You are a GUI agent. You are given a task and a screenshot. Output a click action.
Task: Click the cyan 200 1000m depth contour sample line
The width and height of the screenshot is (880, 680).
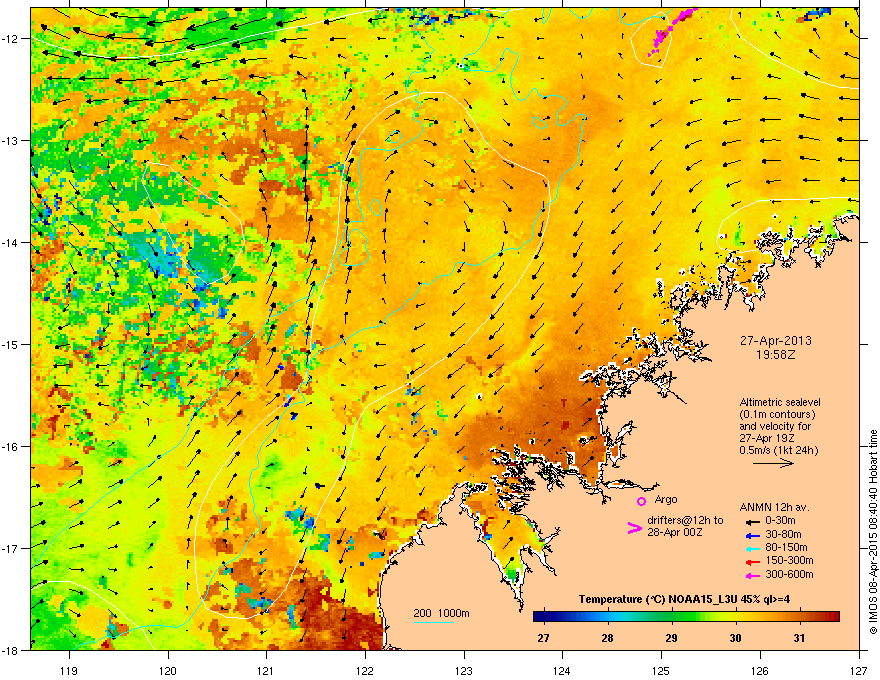tap(433, 622)
